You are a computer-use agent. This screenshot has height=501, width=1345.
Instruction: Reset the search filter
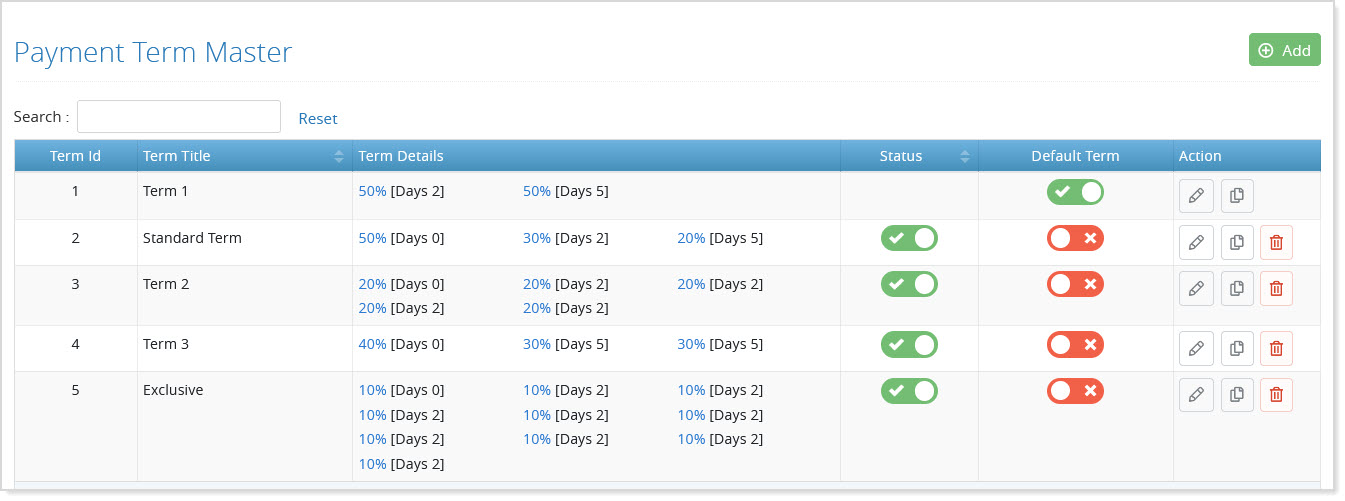318,119
